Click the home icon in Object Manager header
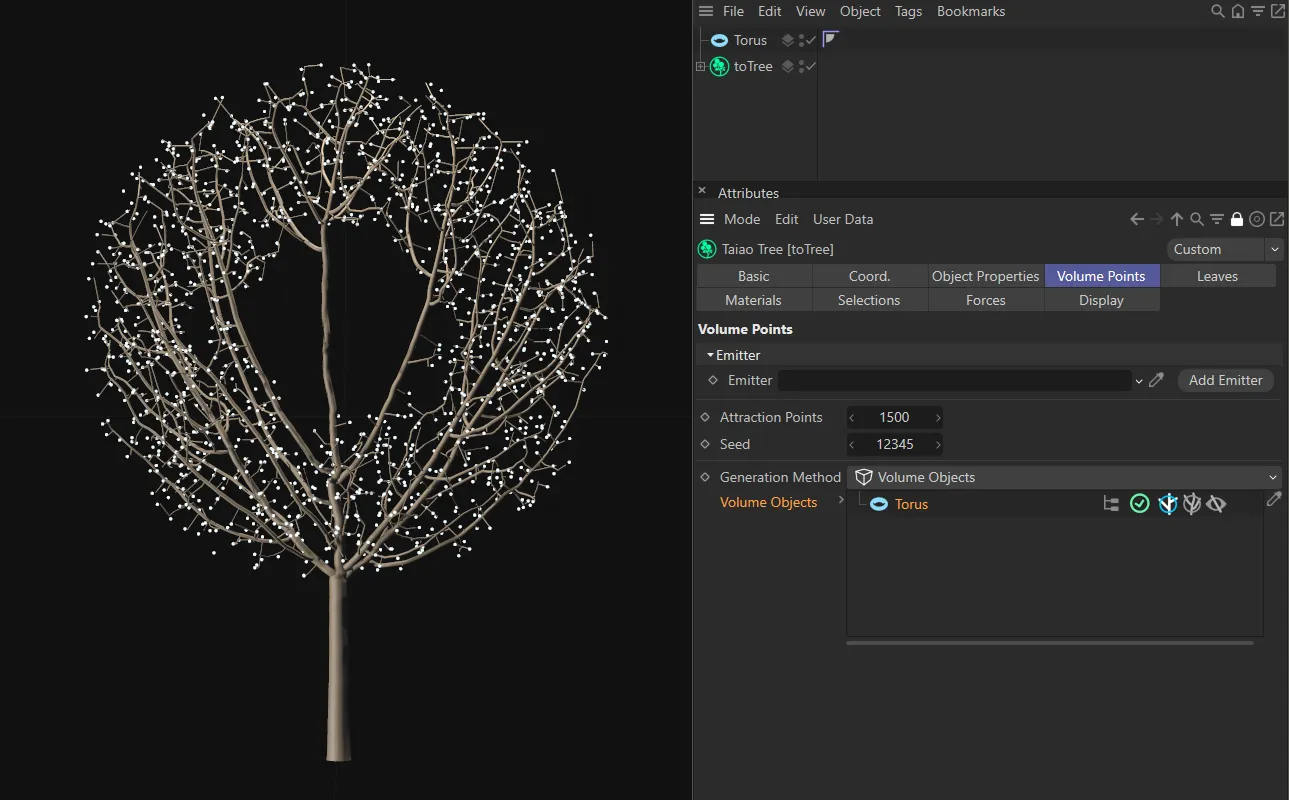Screen dimensions: 1289x800 tap(1237, 12)
